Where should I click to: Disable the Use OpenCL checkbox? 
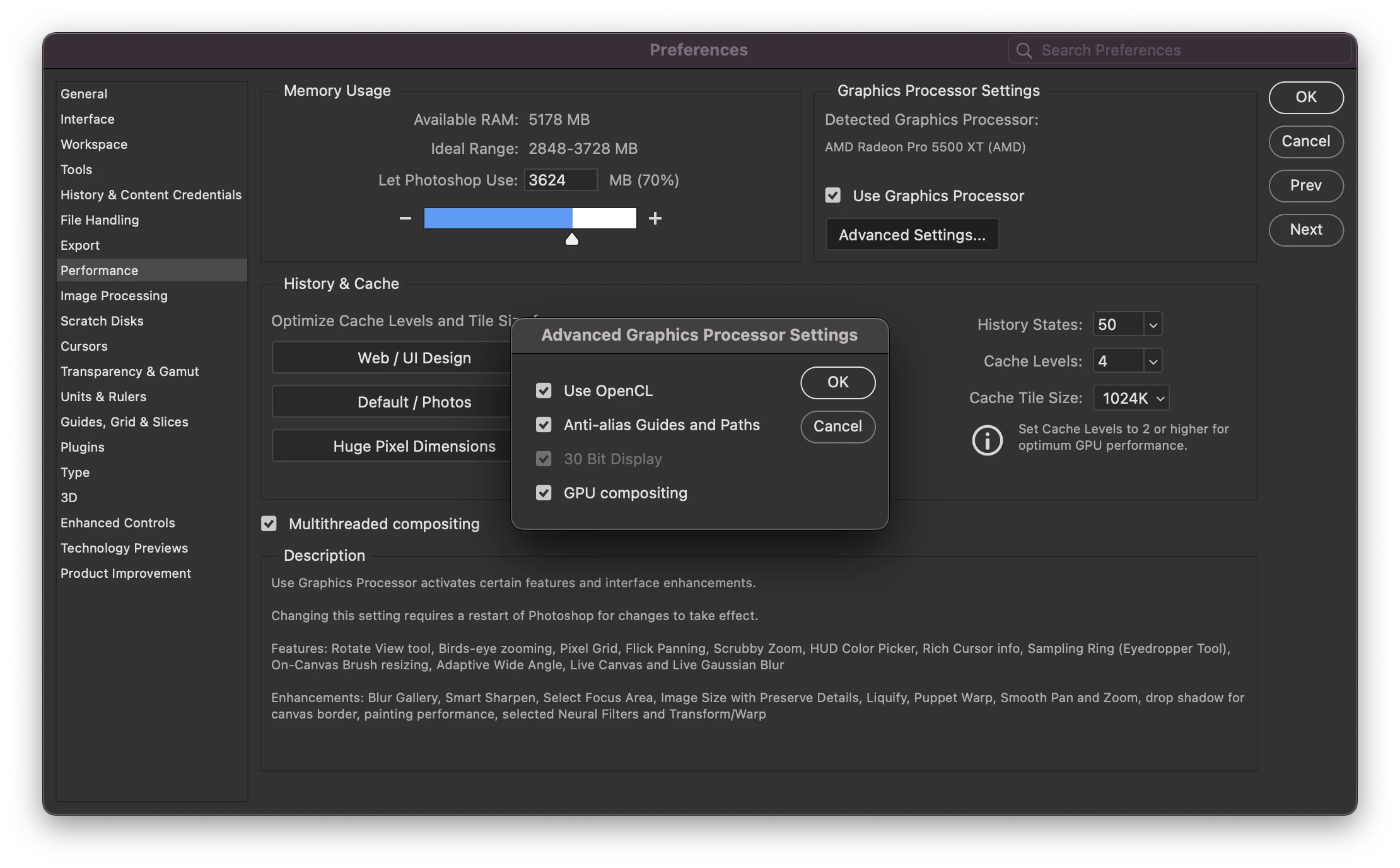click(x=544, y=391)
